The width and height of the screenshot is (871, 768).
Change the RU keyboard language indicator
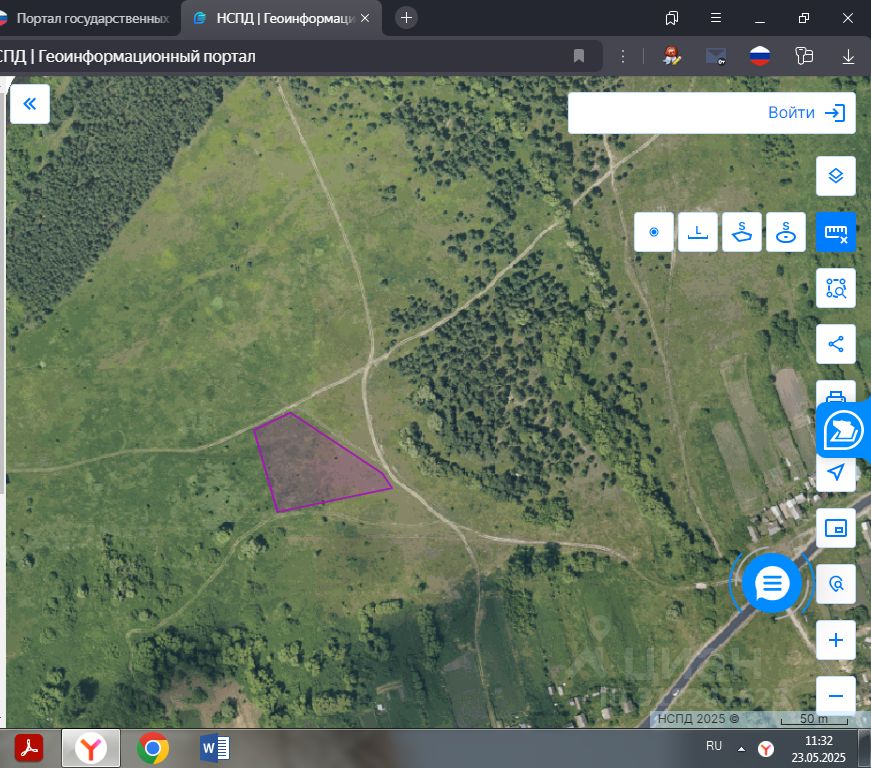coord(714,746)
